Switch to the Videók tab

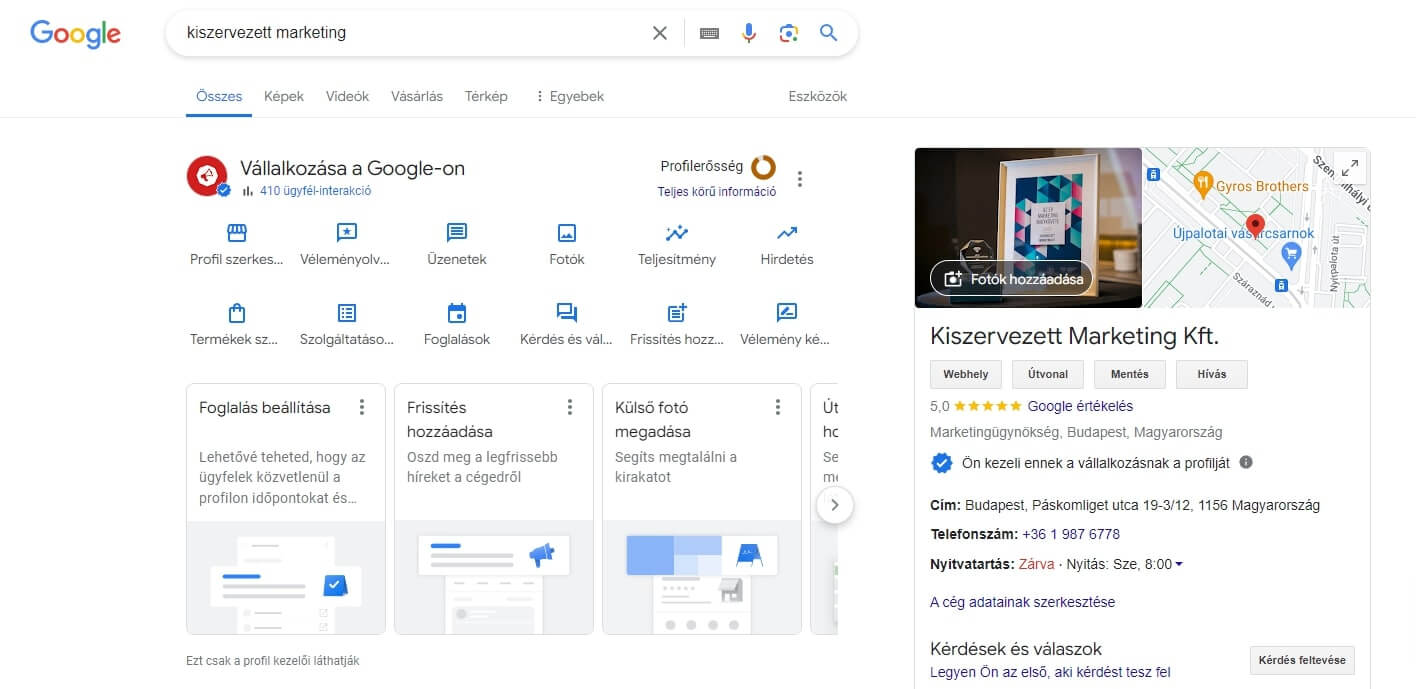[347, 96]
